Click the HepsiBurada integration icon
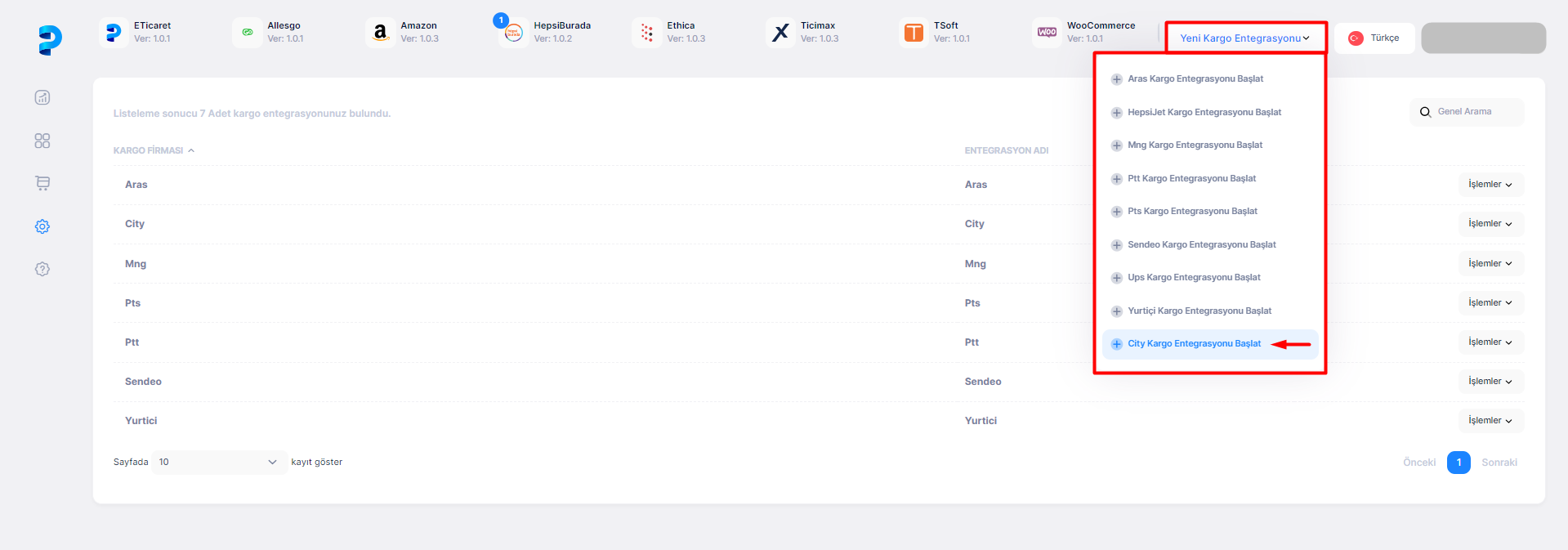The width and height of the screenshot is (1568, 550). coord(513,33)
